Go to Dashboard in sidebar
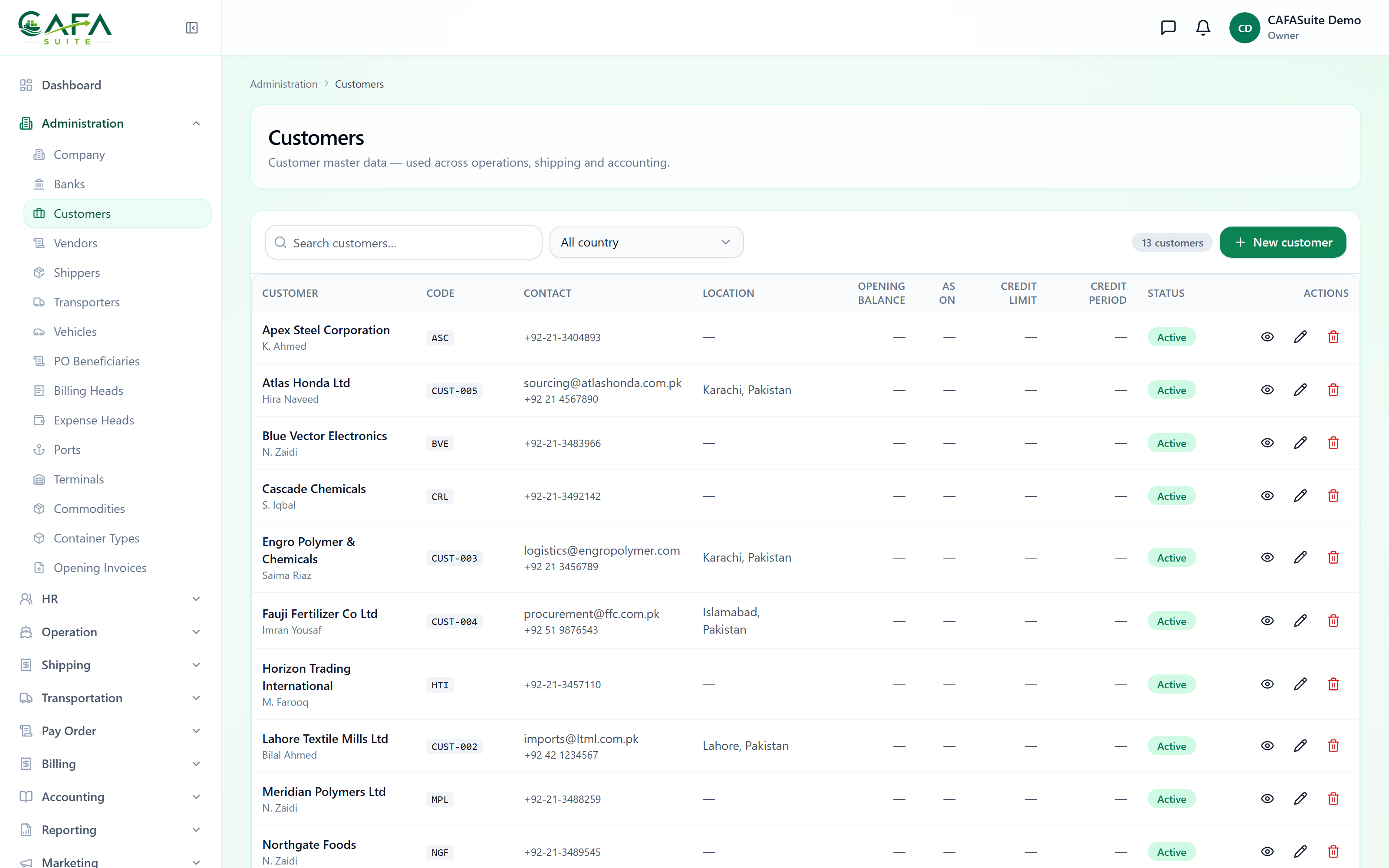1389x868 pixels. coord(110,85)
